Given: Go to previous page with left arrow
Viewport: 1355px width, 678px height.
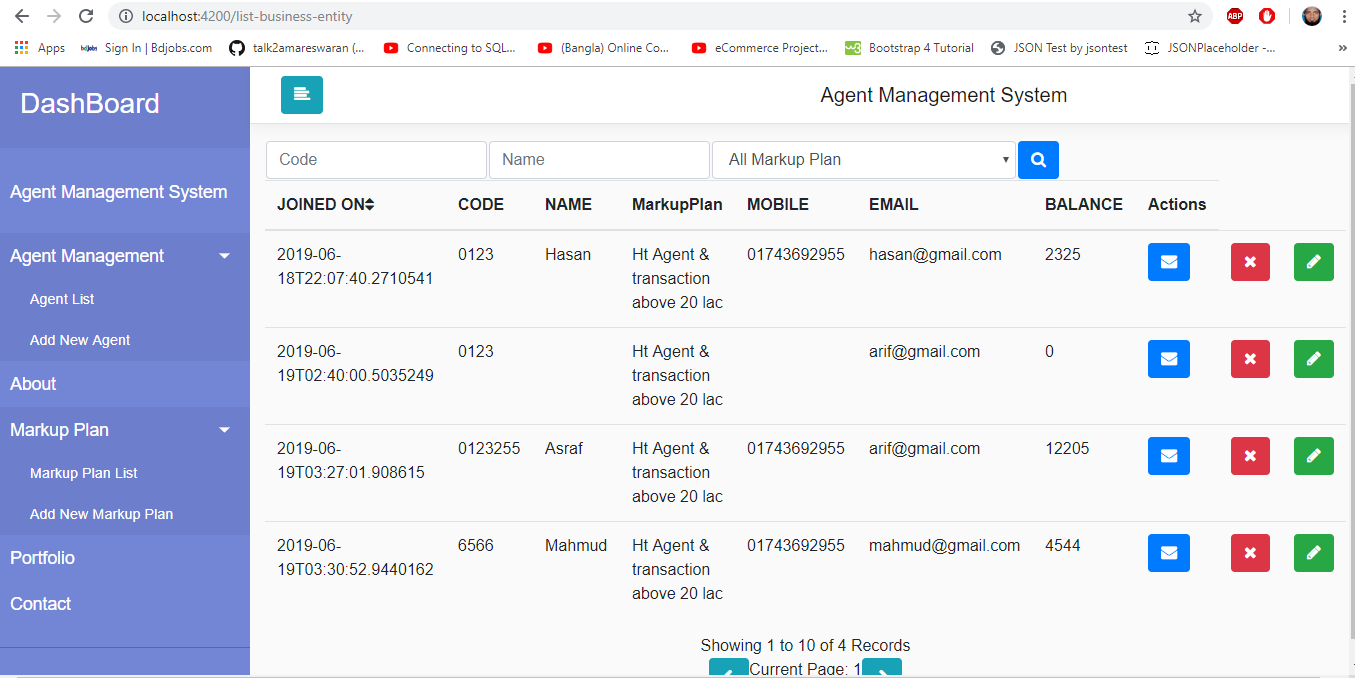Looking at the screenshot, I should point(729,668).
